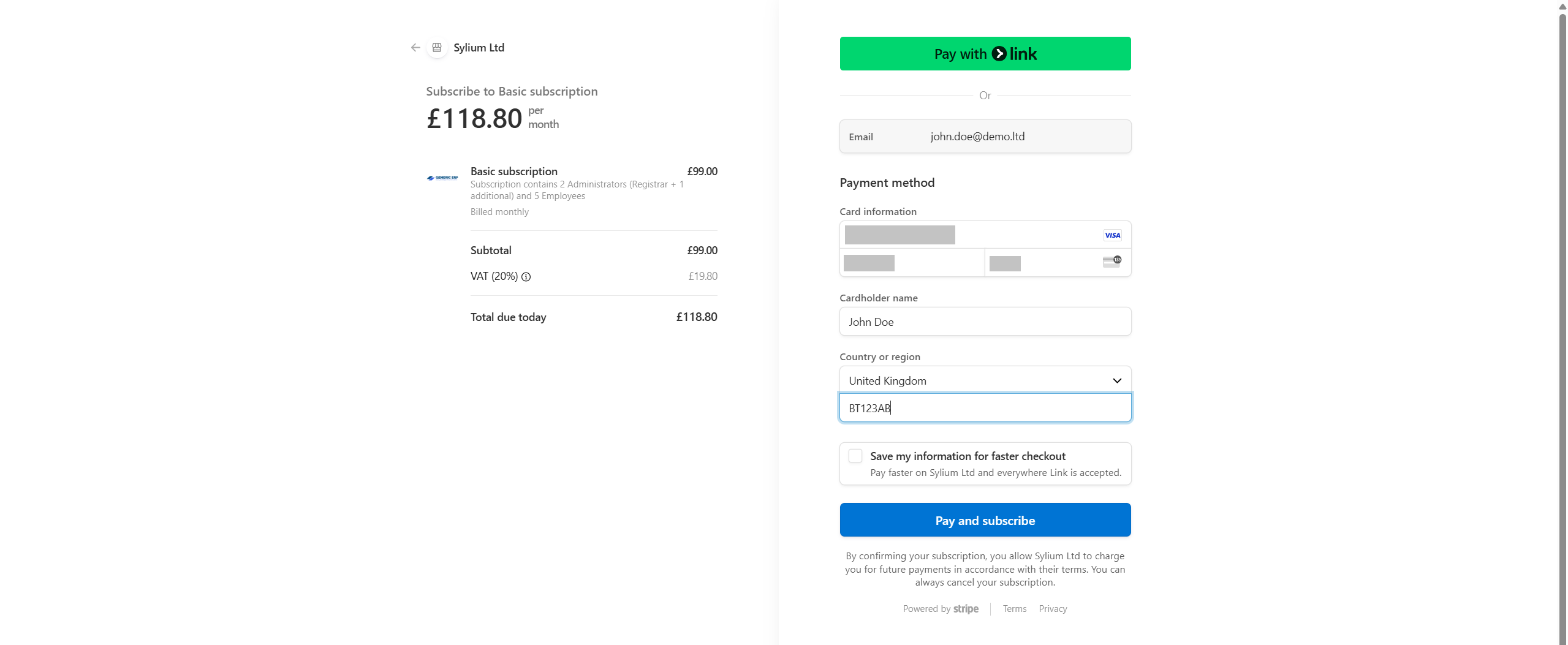Click the VAT info circle icon
The height and width of the screenshot is (645, 1568).
click(x=526, y=277)
